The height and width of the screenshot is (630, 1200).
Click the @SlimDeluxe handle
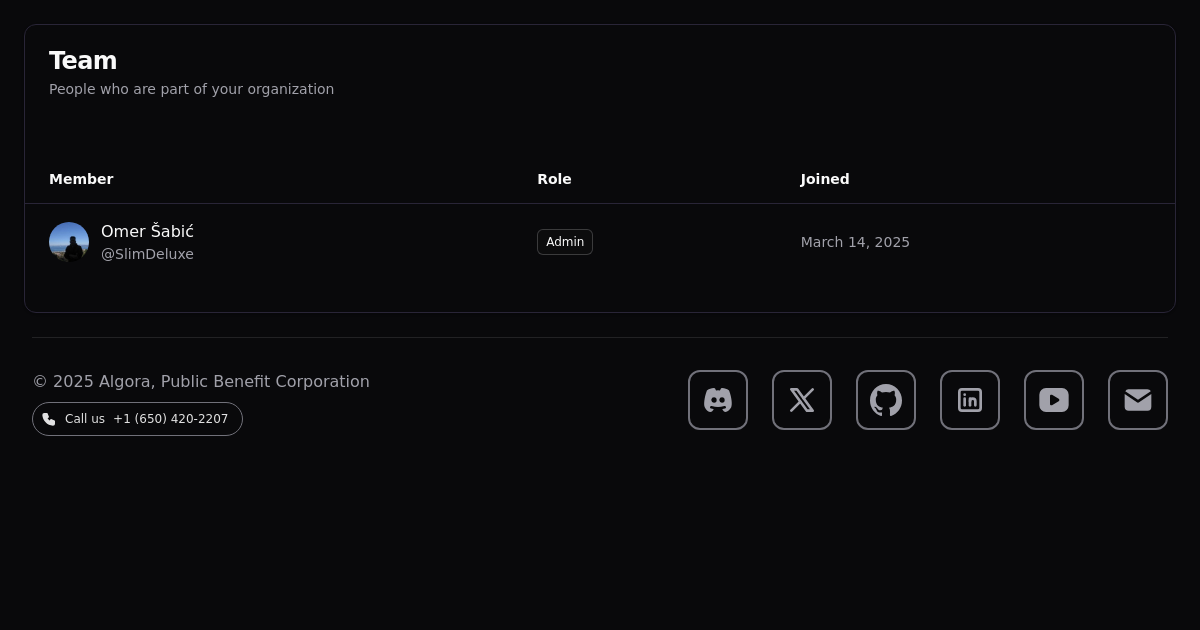coord(147,254)
